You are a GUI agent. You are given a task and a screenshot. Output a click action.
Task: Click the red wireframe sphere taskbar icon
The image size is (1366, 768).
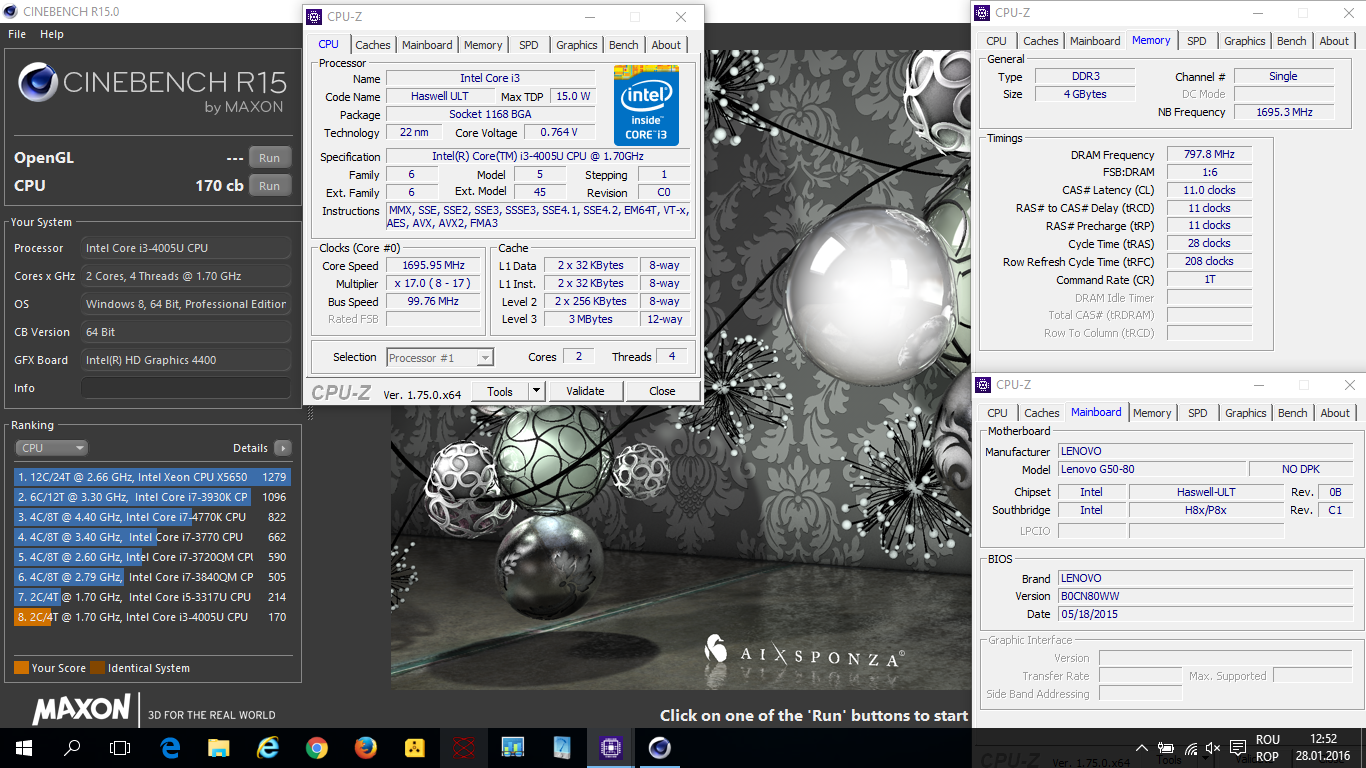click(463, 747)
